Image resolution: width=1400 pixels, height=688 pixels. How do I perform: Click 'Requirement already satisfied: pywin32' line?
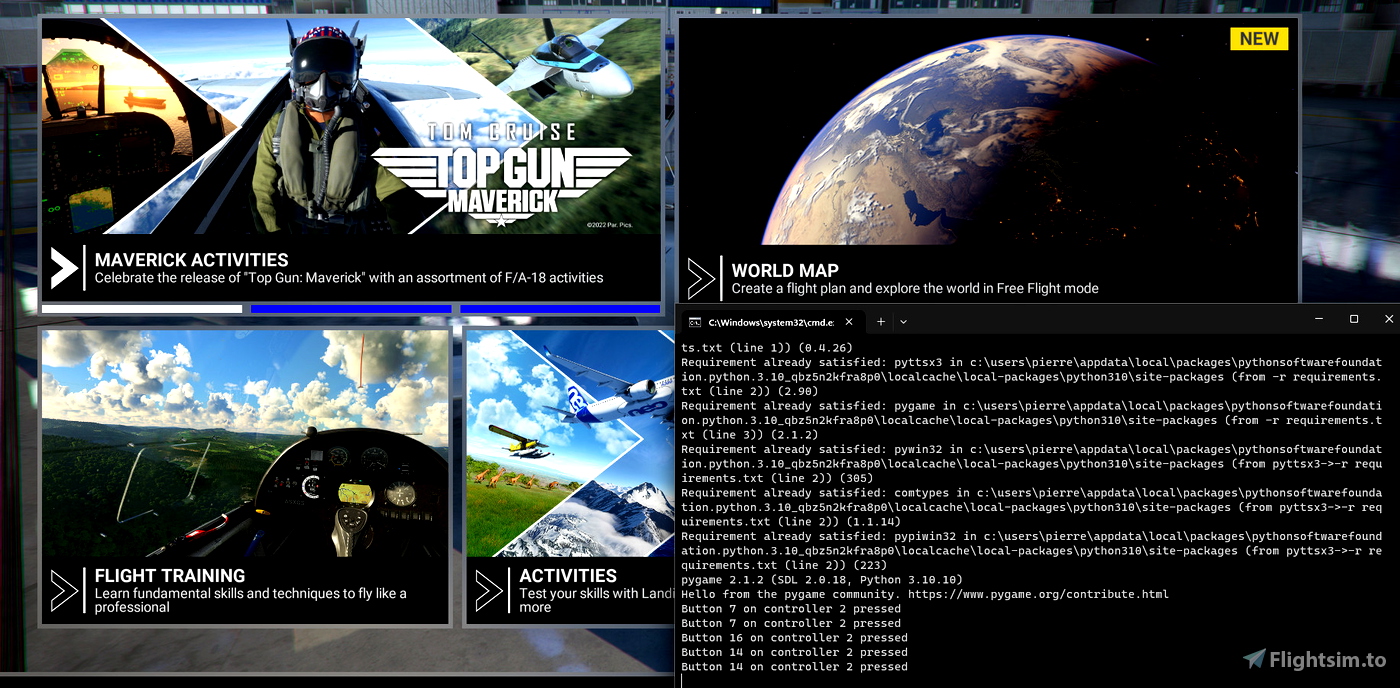1031,464
